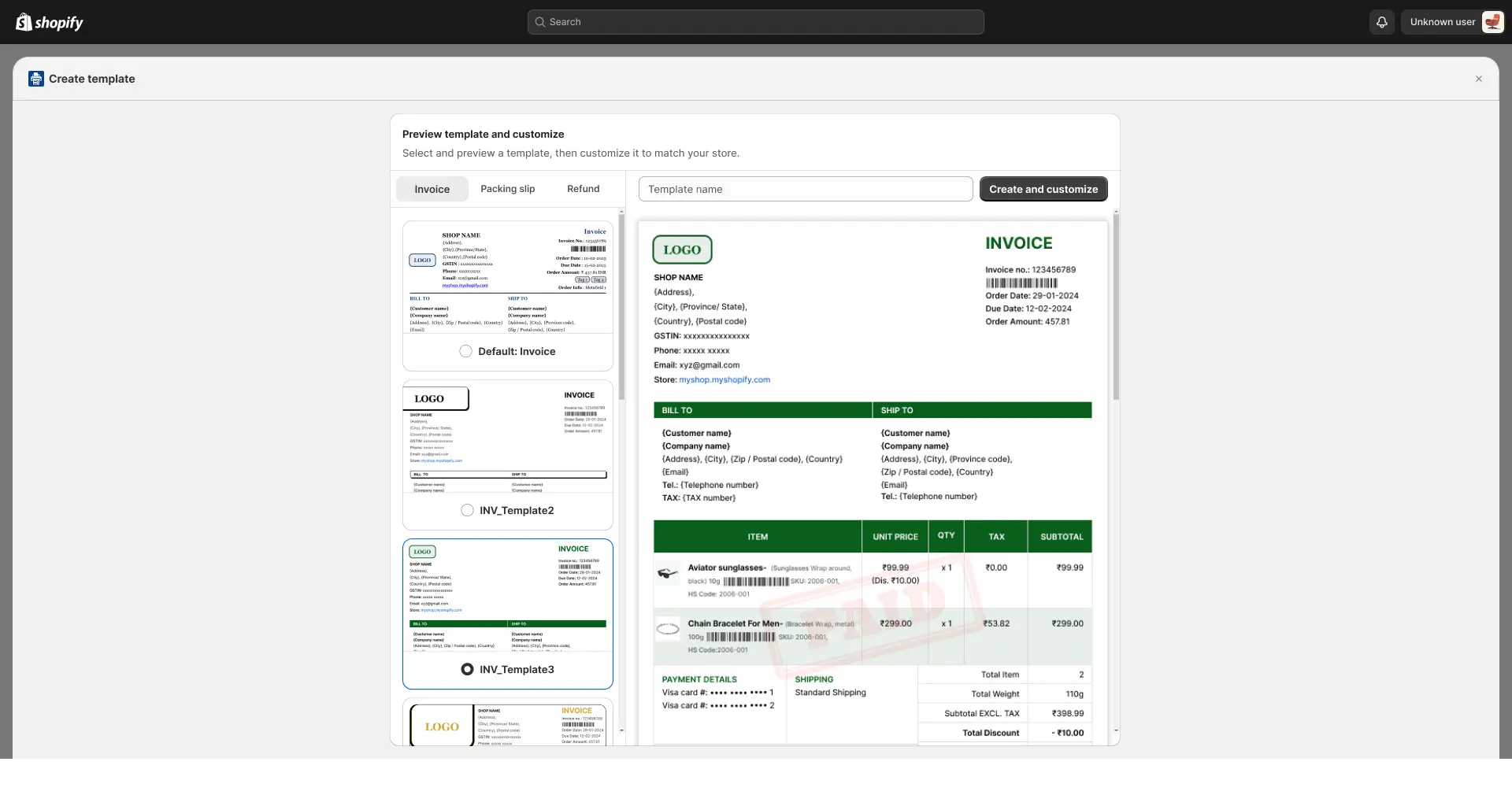The height and width of the screenshot is (806, 1512).
Task: Click the Shopify logo
Action: 50,22
